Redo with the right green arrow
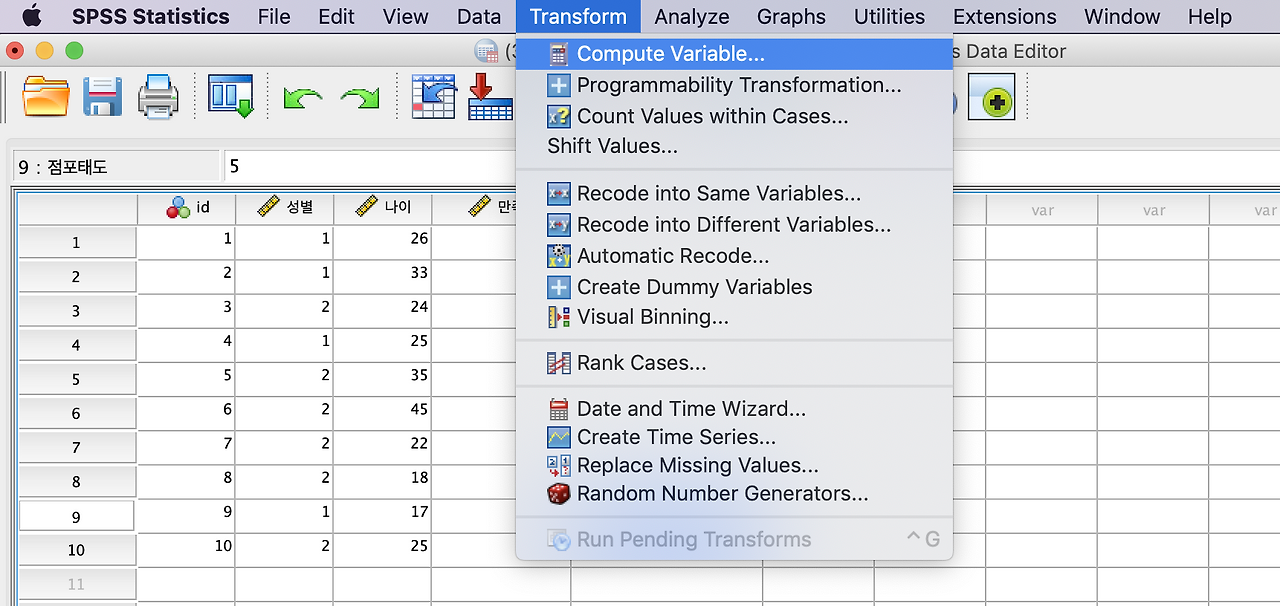The image size is (1280, 606). pos(360,98)
